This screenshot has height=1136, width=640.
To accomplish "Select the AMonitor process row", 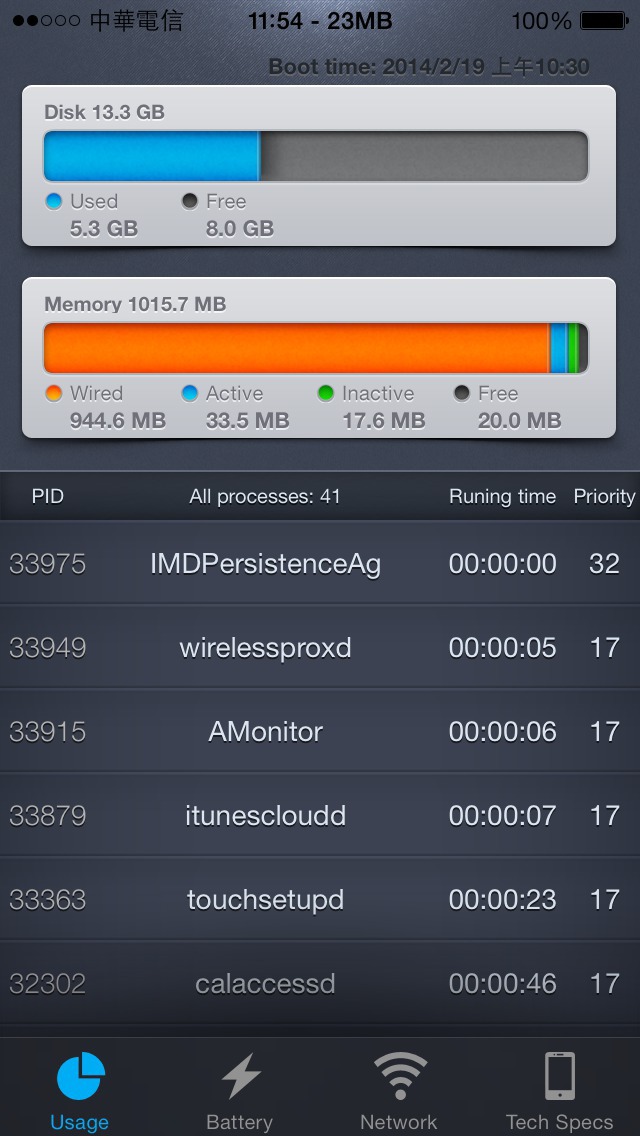I will tap(320, 731).
